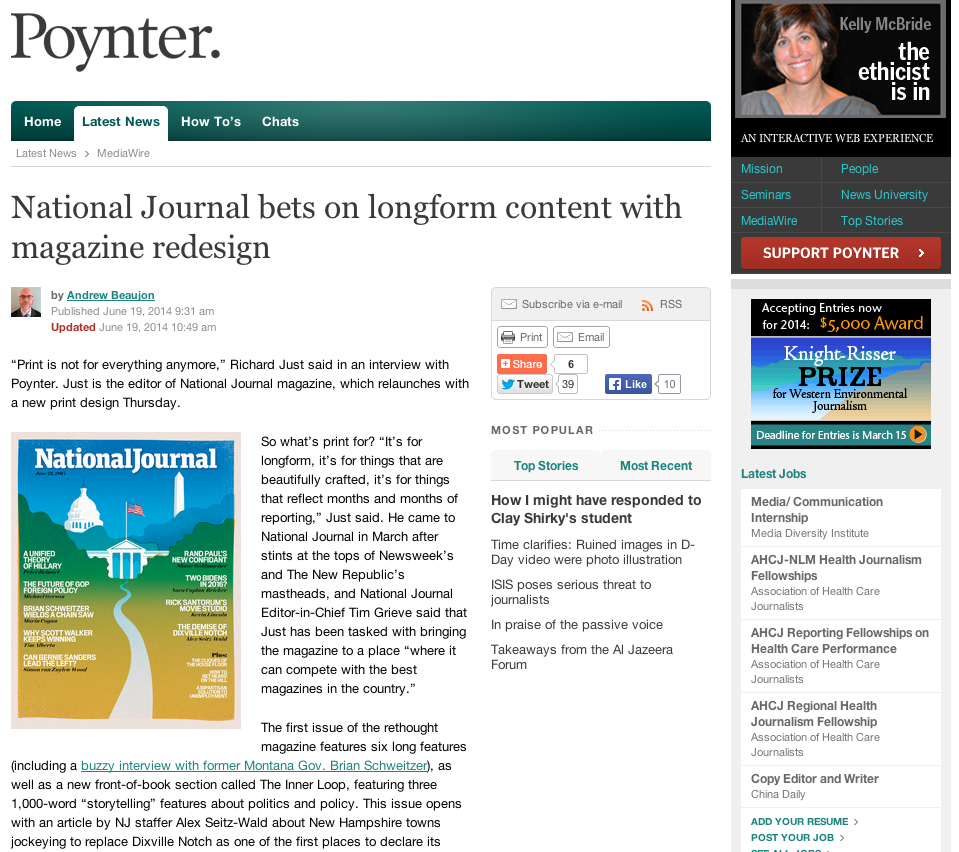Screen dimensions: 959x852
Task: Switch to the Chats tab
Action: 280,122
